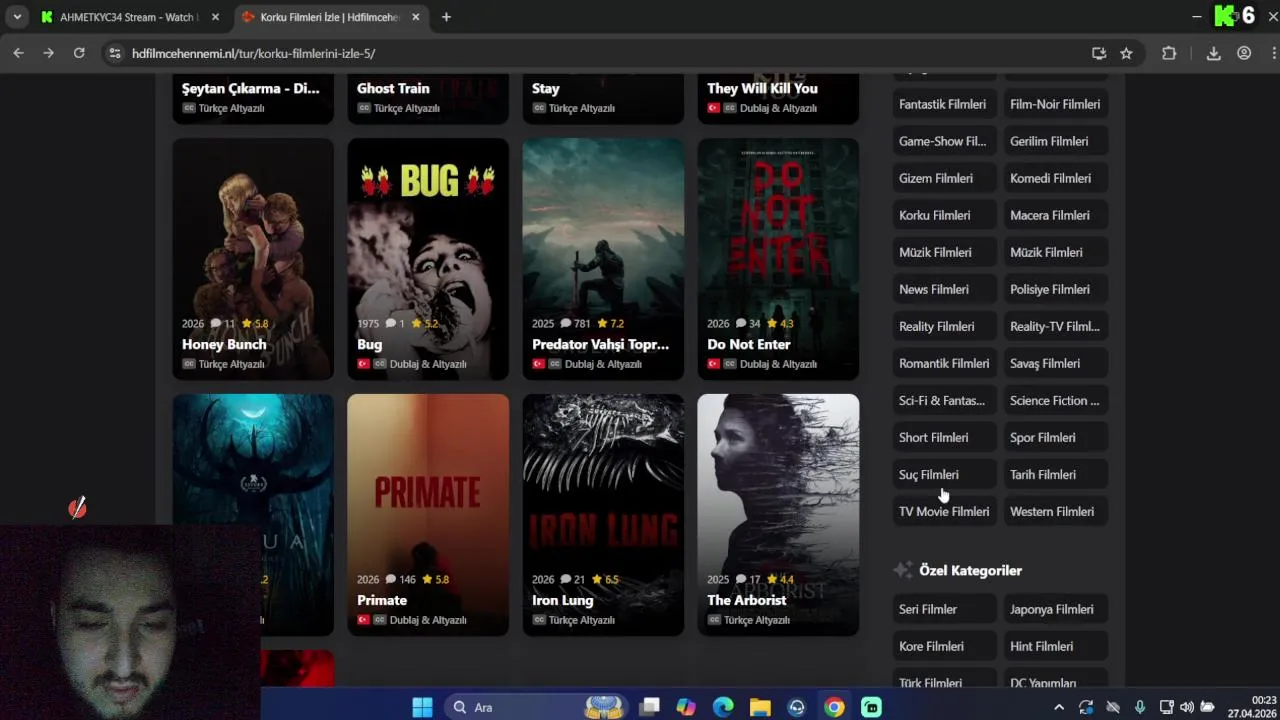This screenshot has width=1280, height=720.
Task: Select Korku Filmleri category
Action: click(x=942, y=215)
